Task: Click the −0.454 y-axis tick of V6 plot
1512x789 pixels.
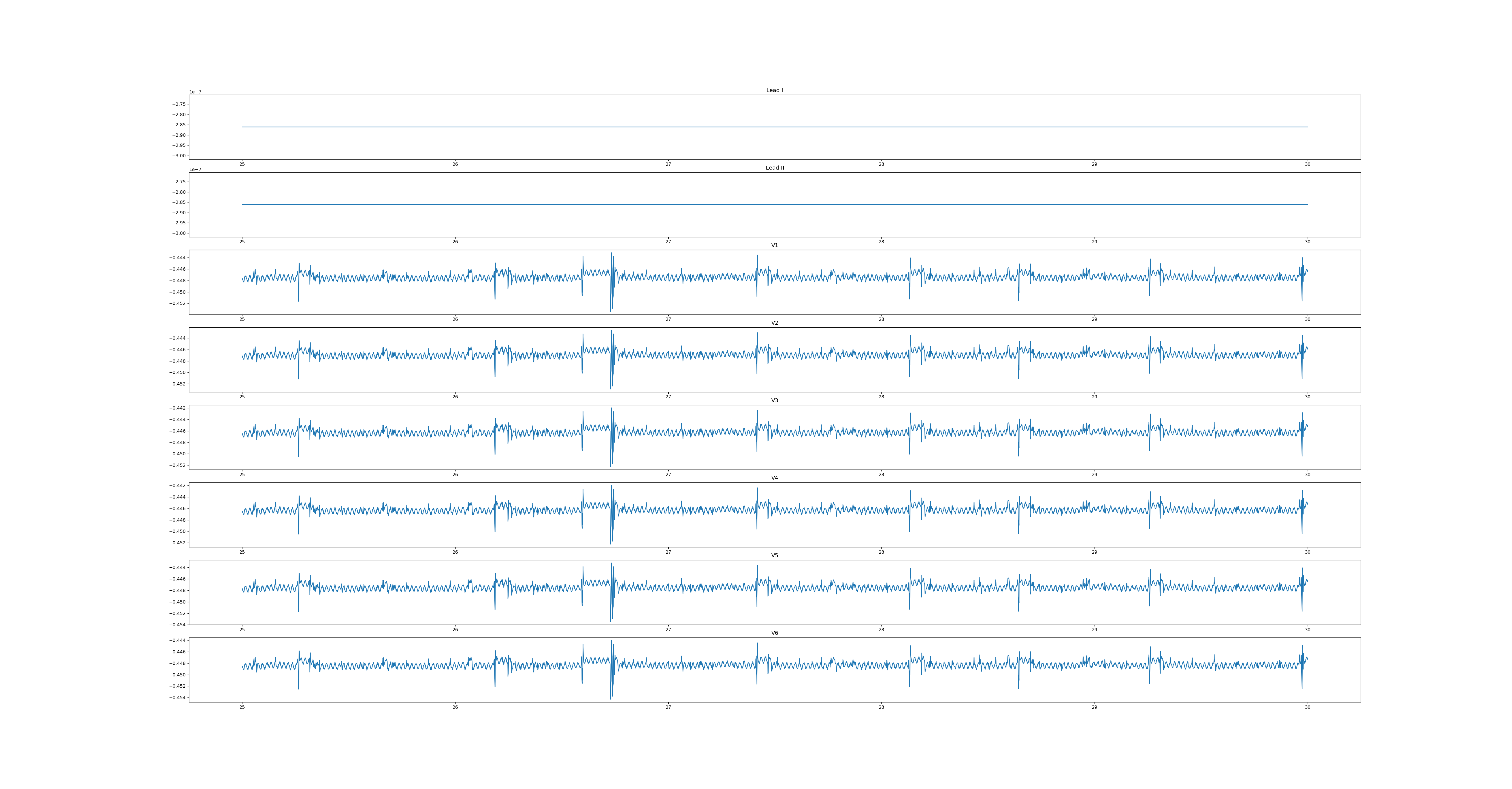Action: pyautogui.click(x=177, y=698)
